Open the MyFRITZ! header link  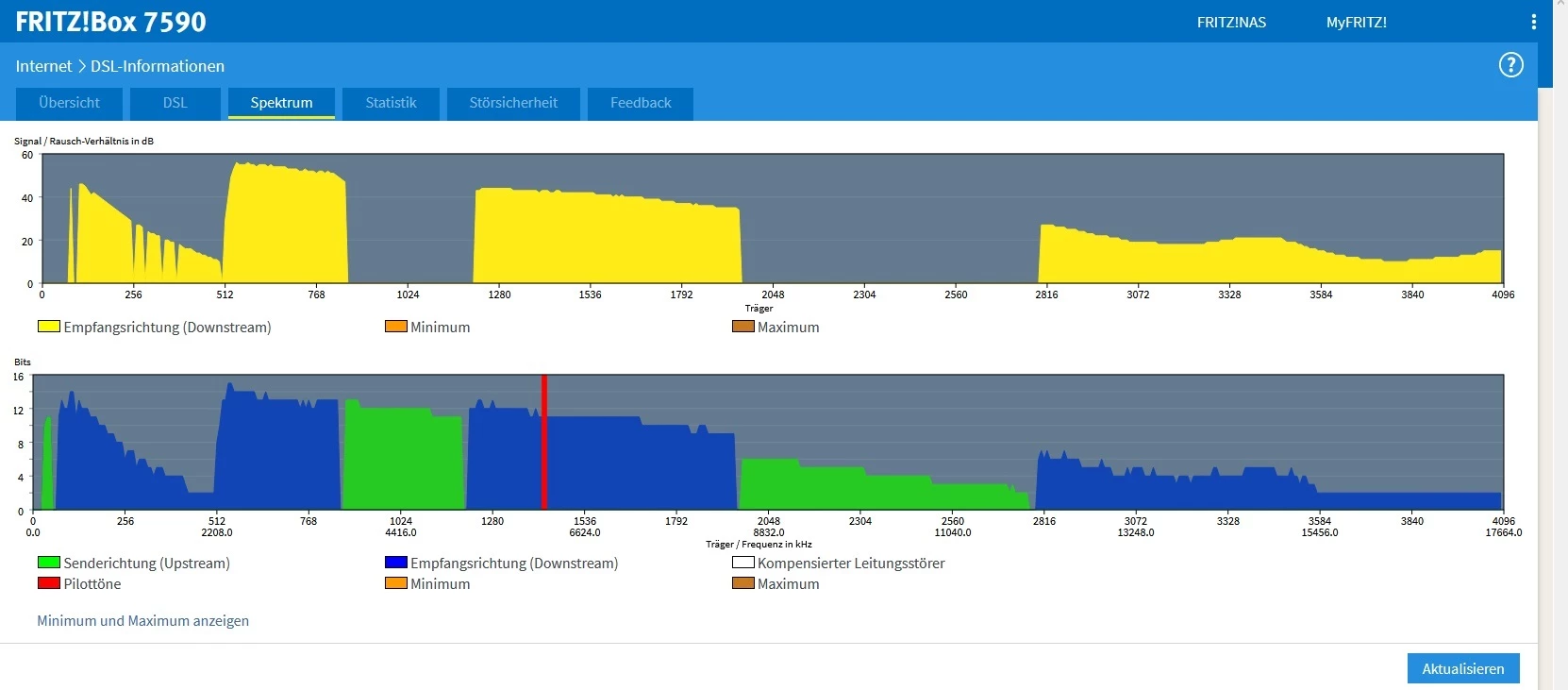(1356, 23)
